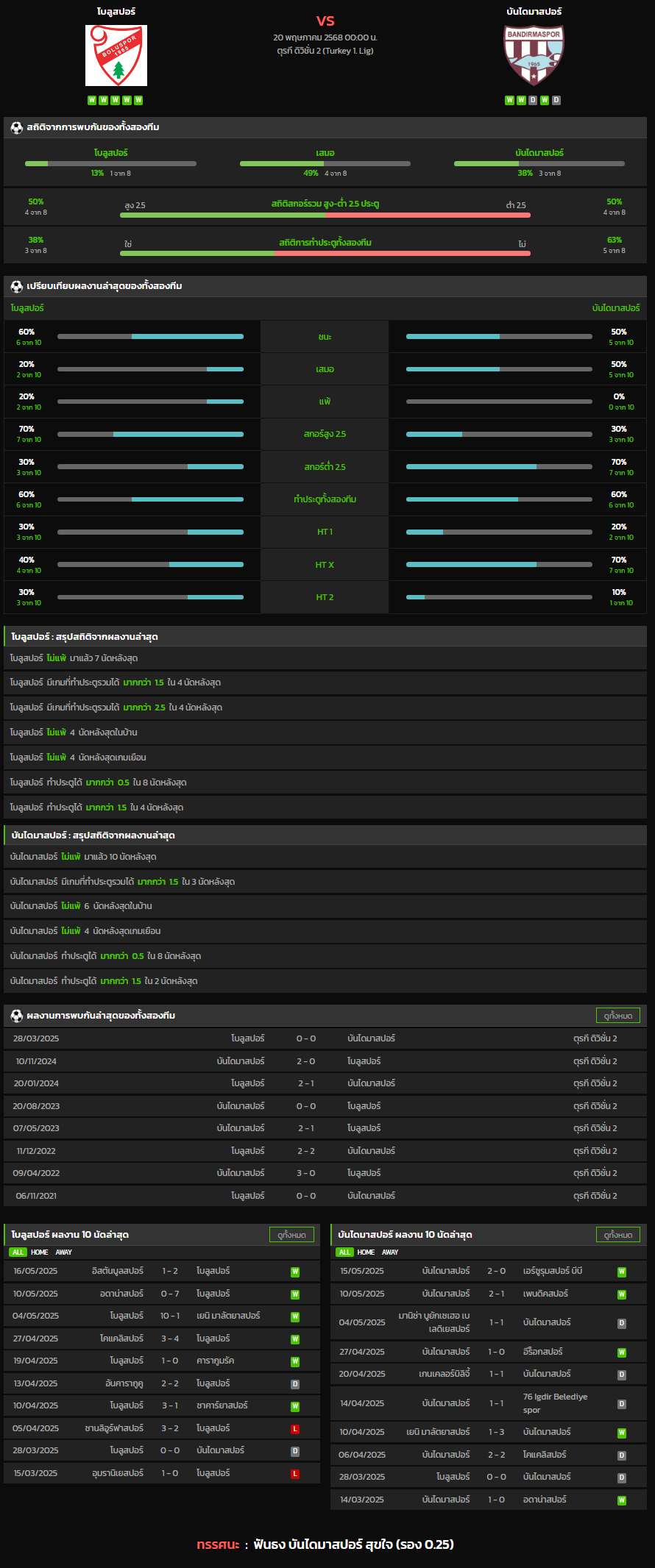This screenshot has height=1568, width=655.
Task: Click W badge on the 14/03/2025 อดาน่าสปอร์ row
Action: tap(622, 1500)
